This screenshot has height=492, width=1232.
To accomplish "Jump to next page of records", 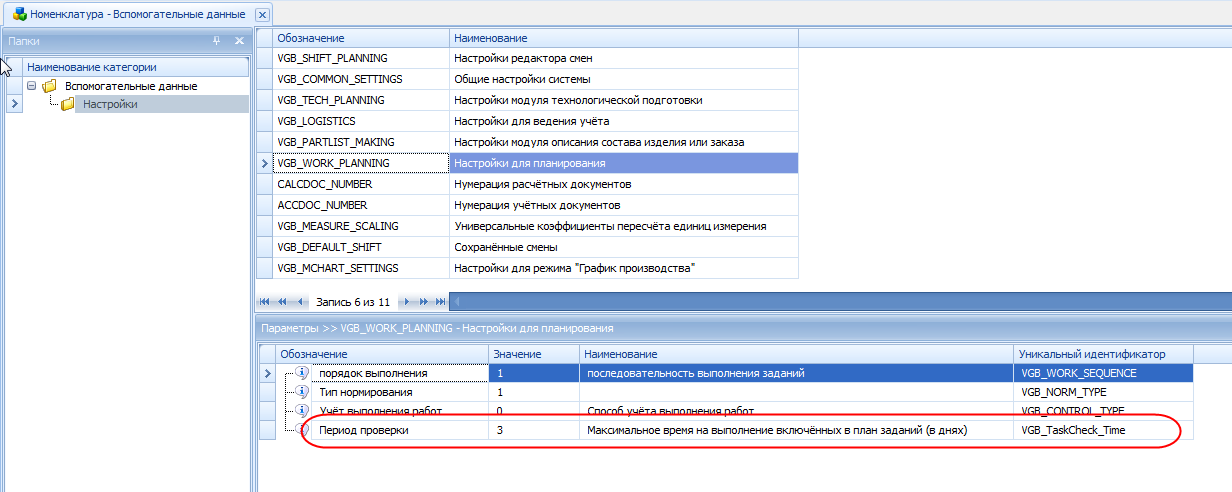I will pos(423,301).
